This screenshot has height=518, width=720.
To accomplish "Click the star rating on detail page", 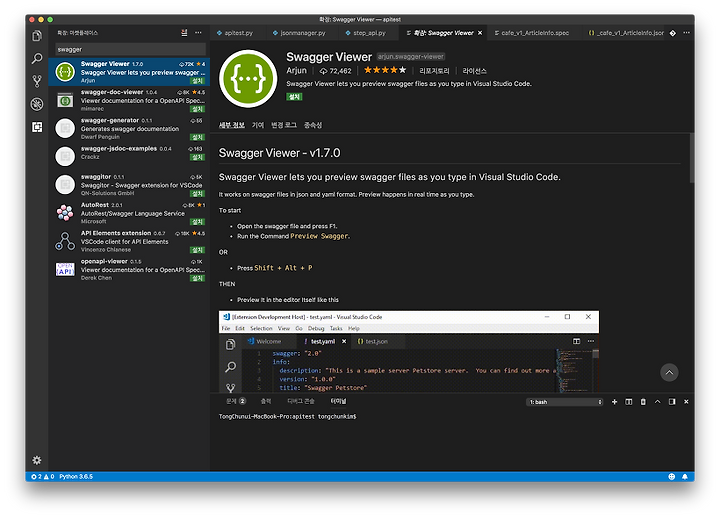I will (385, 70).
